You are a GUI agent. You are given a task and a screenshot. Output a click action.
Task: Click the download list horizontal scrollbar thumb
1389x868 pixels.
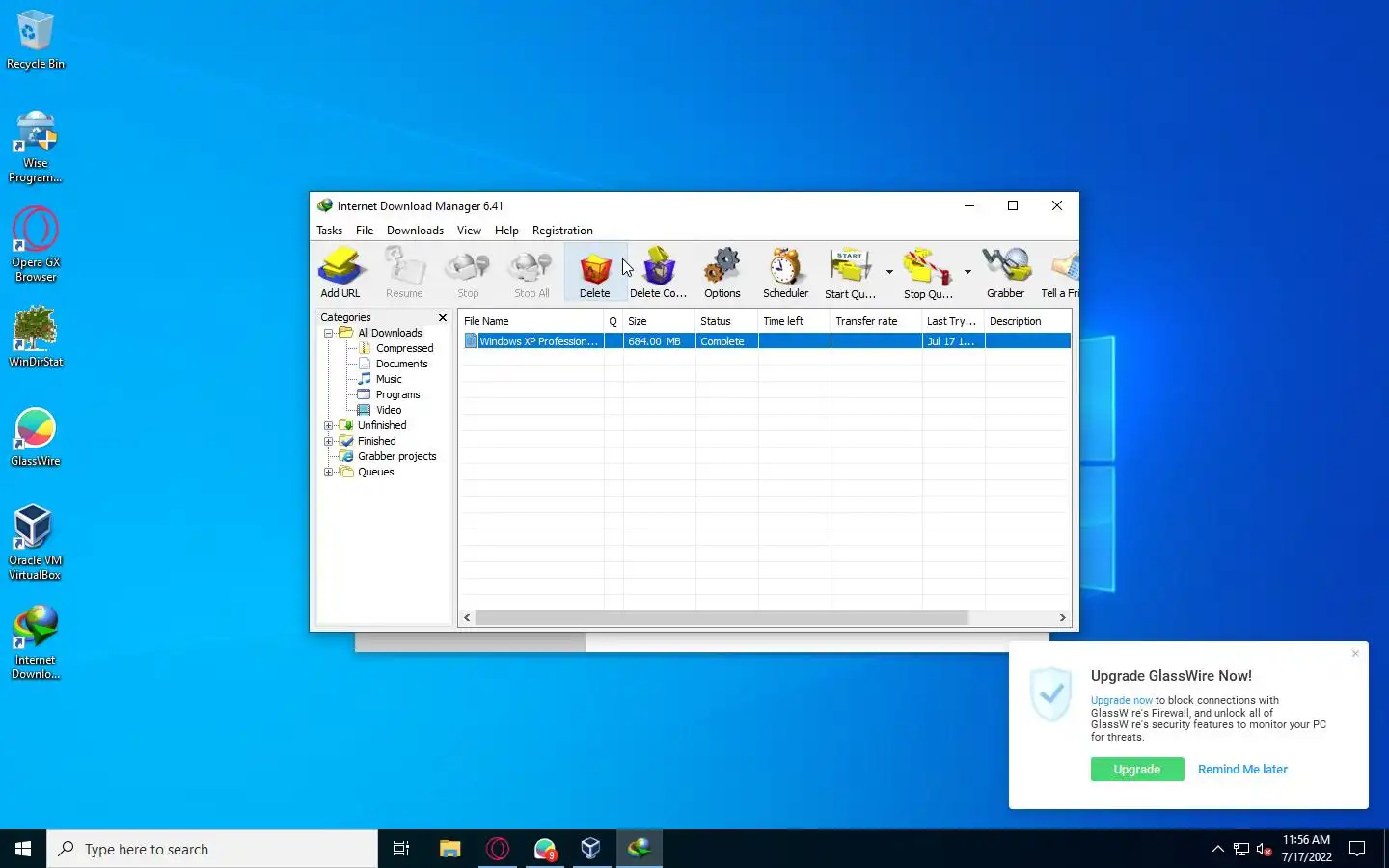tap(722, 618)
